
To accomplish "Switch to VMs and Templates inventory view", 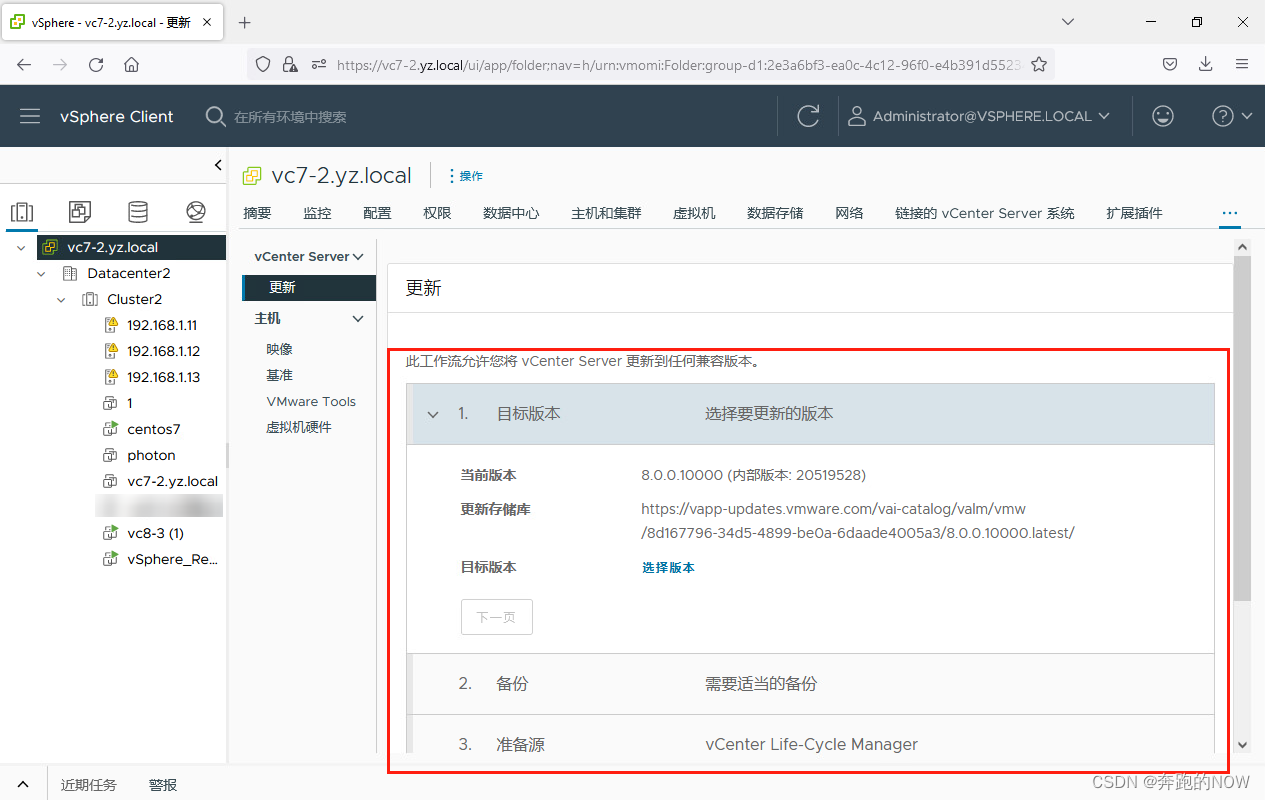I will point(80,211).
